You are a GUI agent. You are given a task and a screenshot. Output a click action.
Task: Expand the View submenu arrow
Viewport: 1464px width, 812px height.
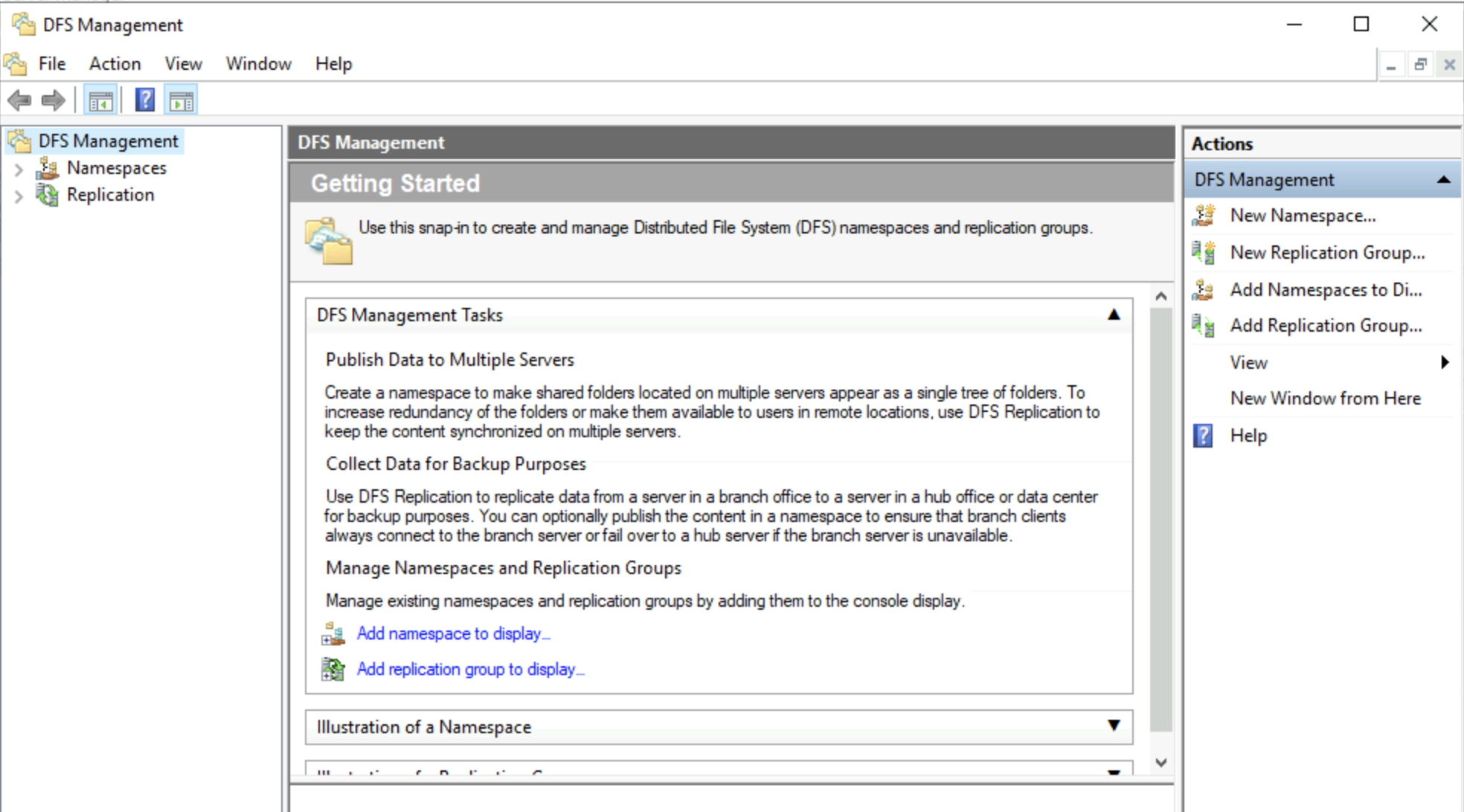point(1449,362)
